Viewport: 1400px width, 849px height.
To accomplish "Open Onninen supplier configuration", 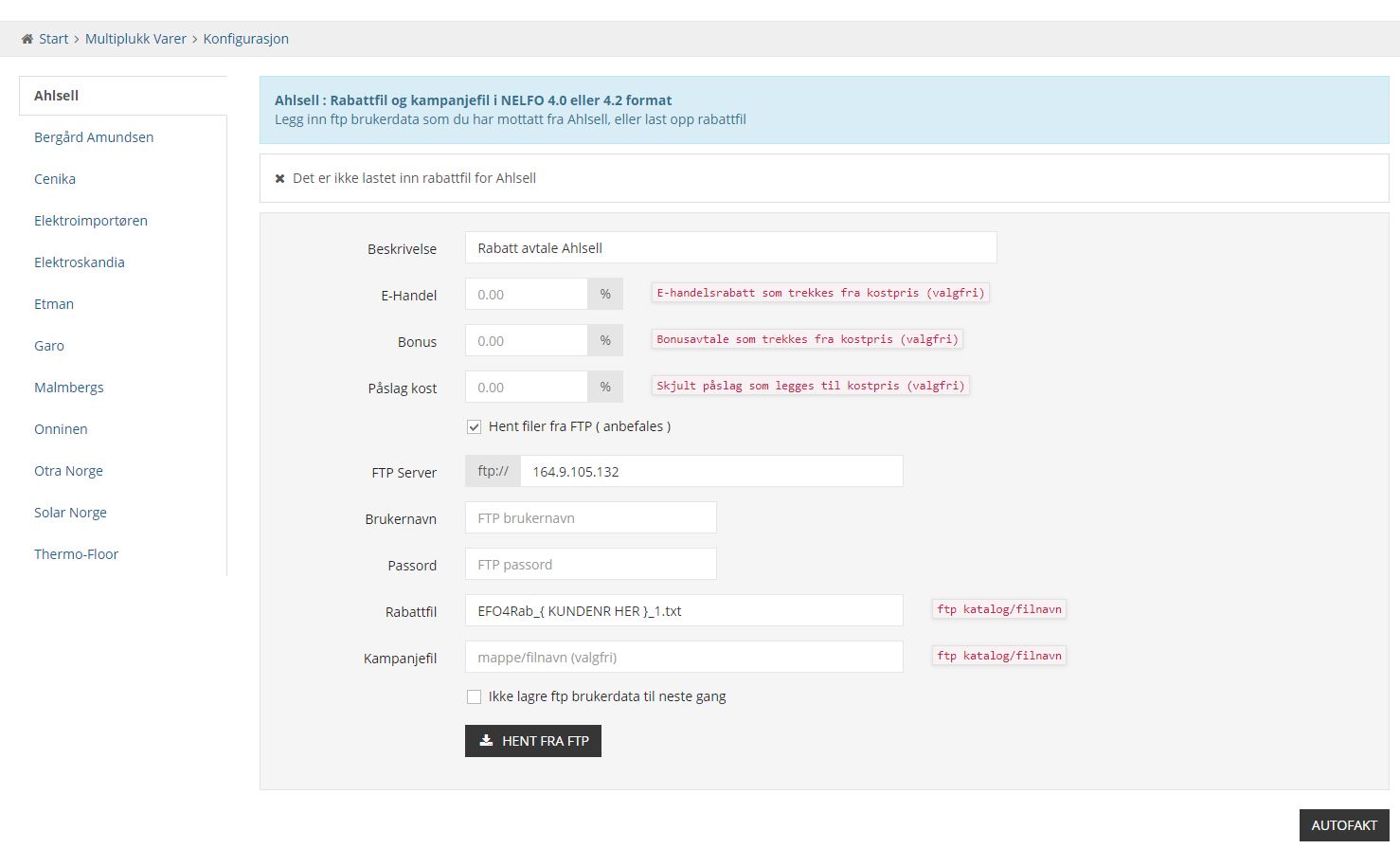I will (x=61, y=429).
